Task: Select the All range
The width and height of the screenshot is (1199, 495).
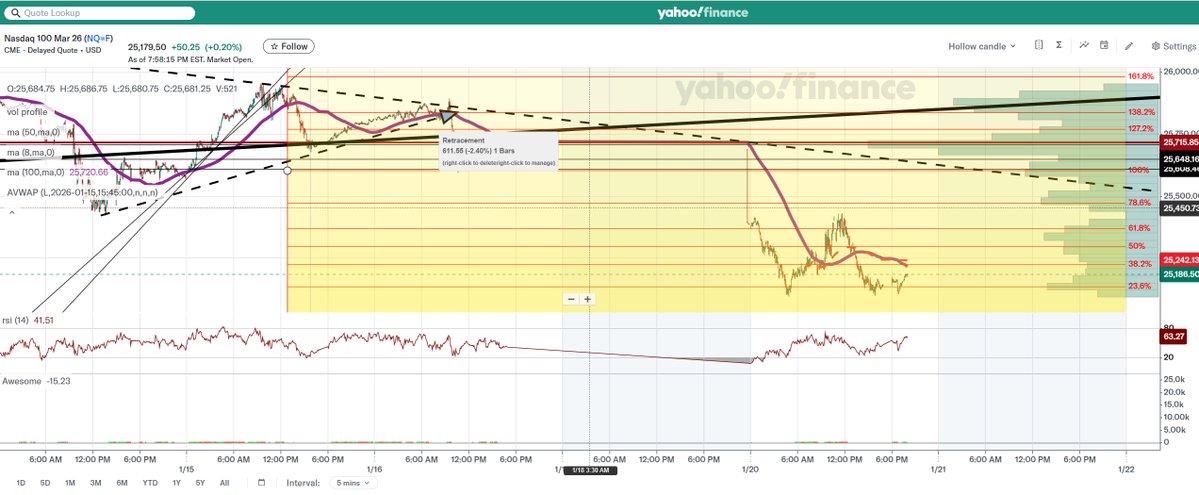Action: pyautogui.click(x=224, y=483)
